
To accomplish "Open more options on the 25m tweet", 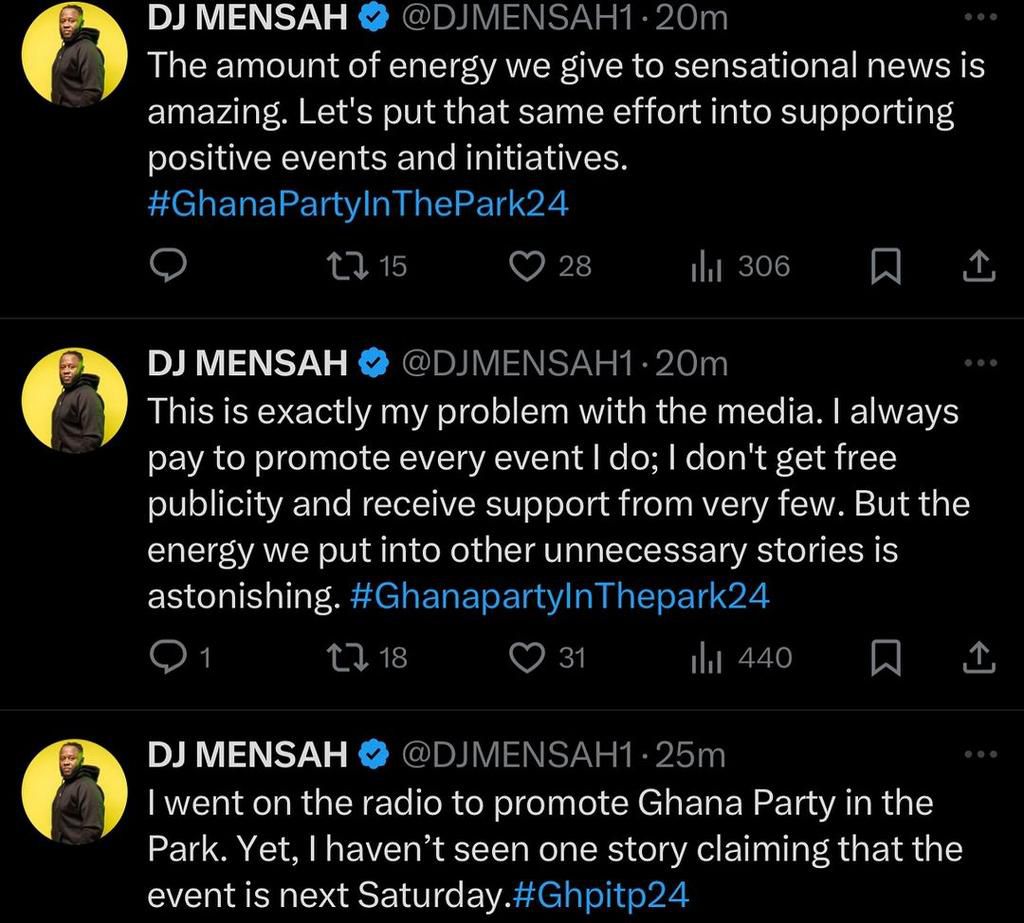I will [x=980, y=754].
